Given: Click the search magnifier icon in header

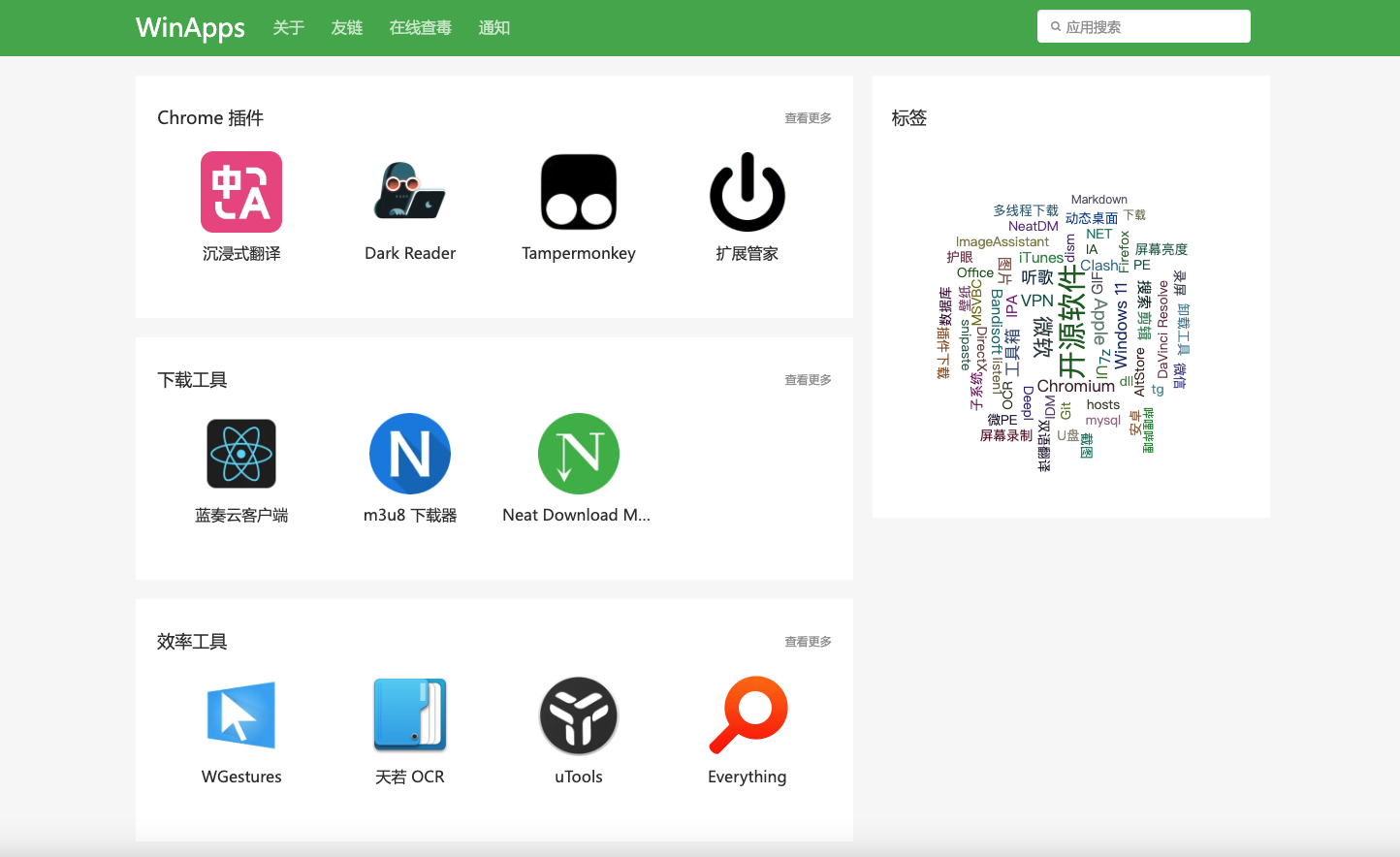Looking at the screenshot, I should click(1056, 27).
